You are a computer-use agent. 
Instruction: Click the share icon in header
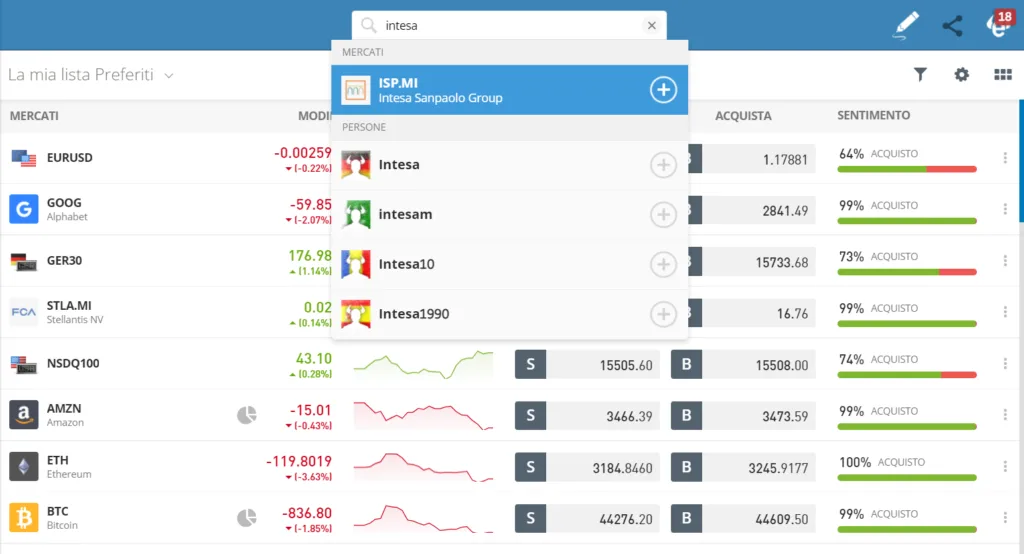tap(952, 25)
